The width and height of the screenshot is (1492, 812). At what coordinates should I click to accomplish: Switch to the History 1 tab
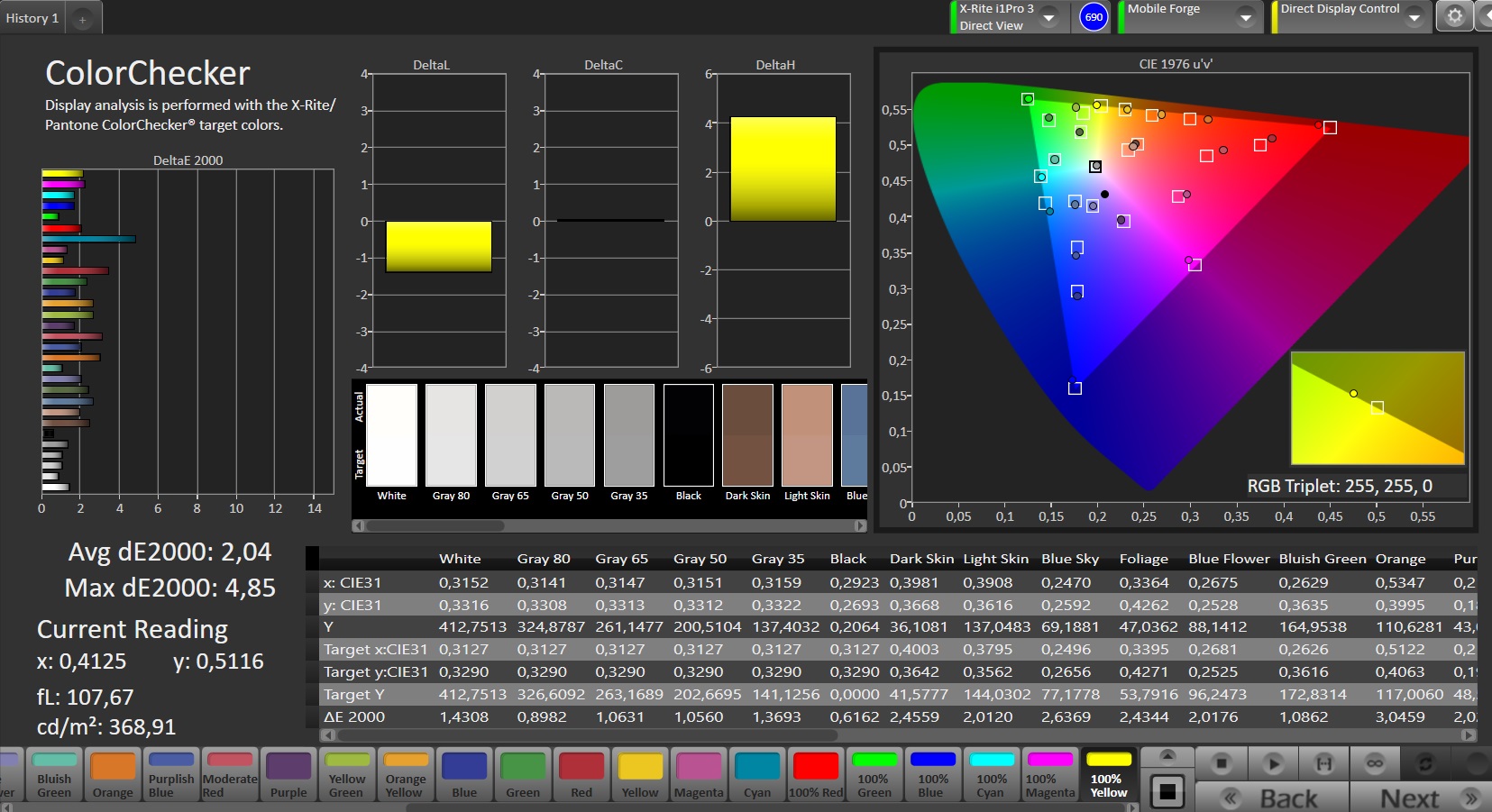pos(32,18)
